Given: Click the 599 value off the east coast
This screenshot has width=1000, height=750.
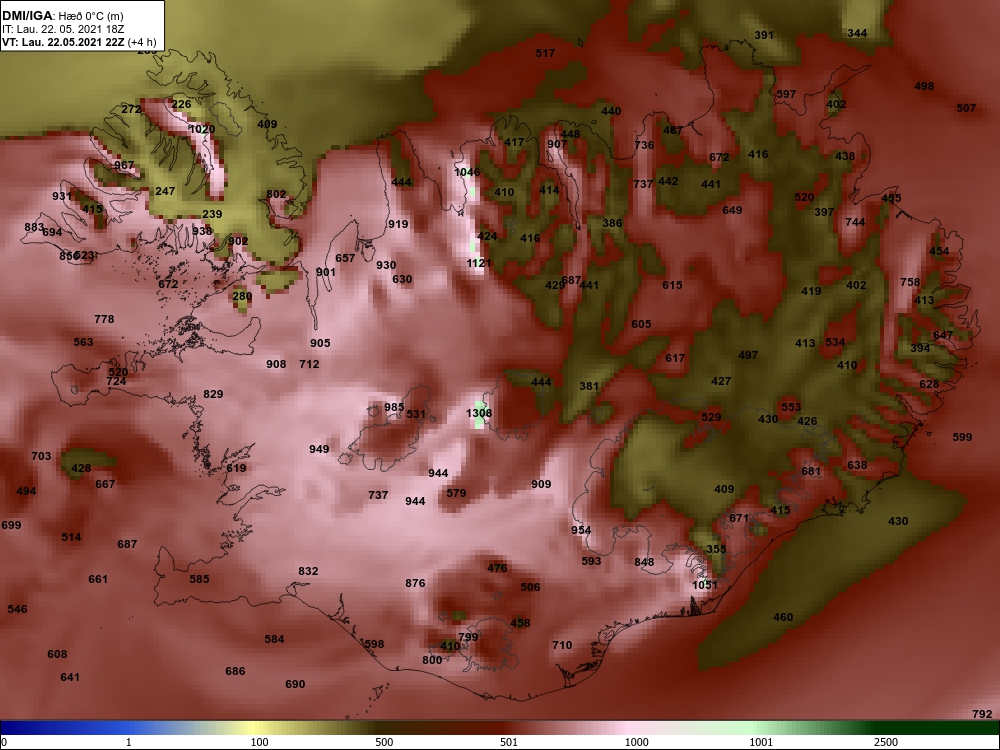Looking at the screenshot, I should (x=962, y=437).
